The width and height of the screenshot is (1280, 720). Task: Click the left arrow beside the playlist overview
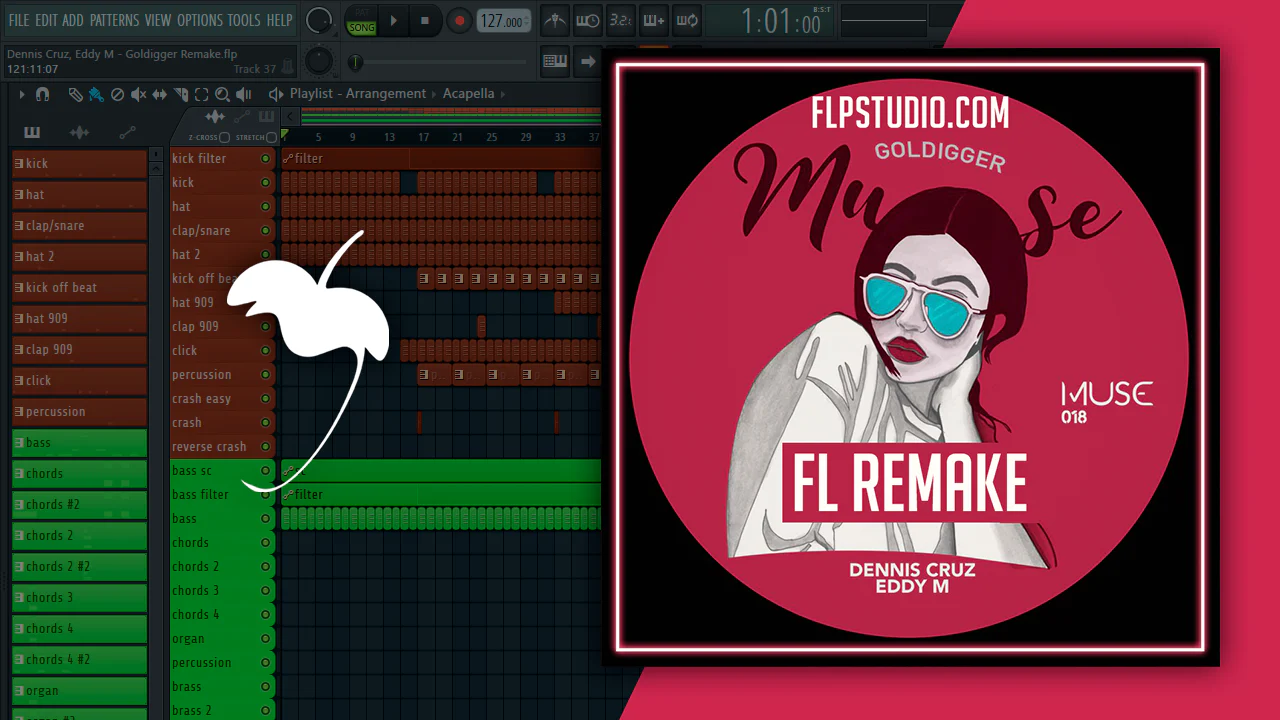click(292, 117)
